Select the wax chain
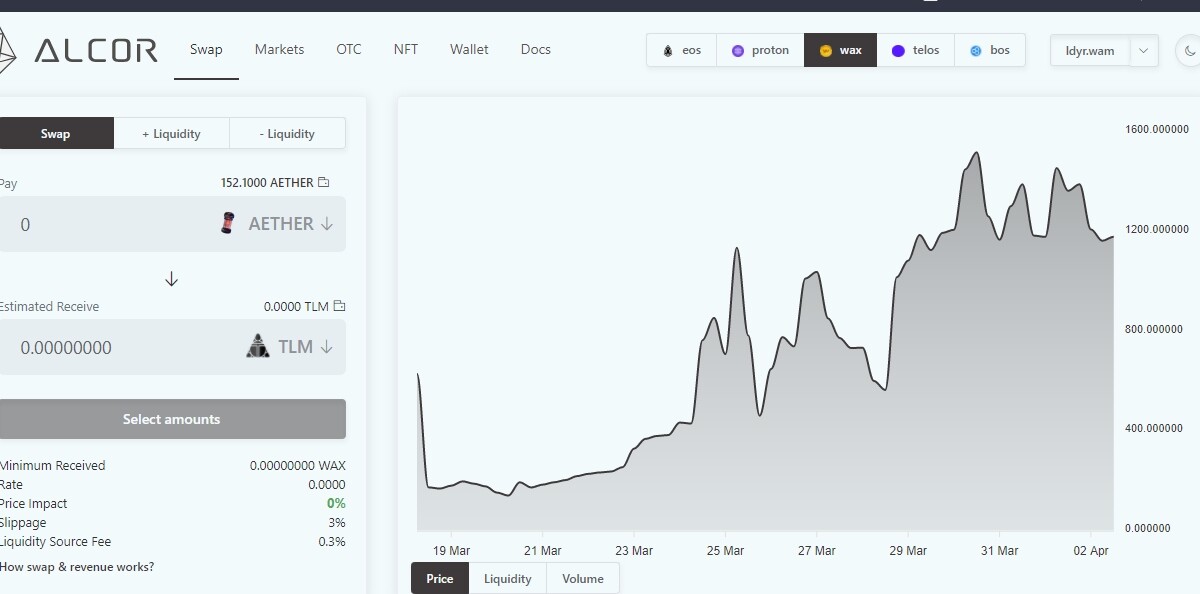Viewport: 1200px width, 594px height. click(x=840, y=50)
